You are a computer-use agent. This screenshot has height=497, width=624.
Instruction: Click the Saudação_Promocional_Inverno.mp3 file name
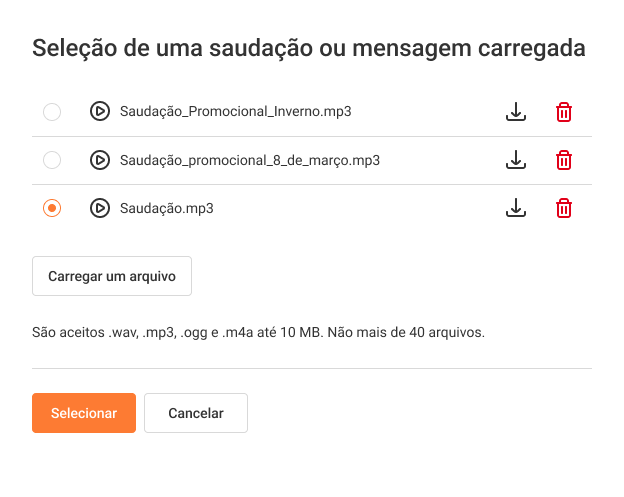point(235,112)
